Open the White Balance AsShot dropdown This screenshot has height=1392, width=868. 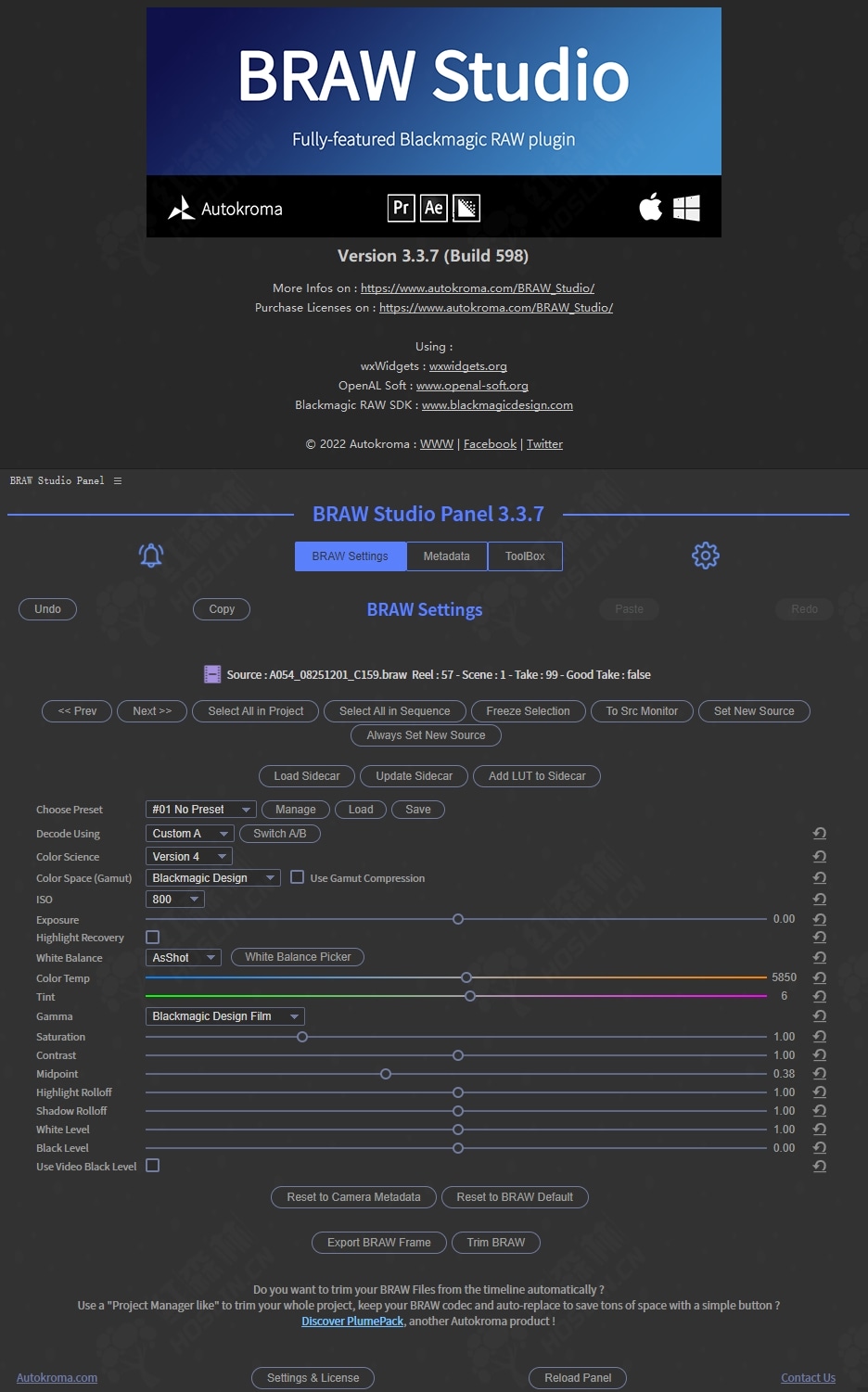click(183, 958)
